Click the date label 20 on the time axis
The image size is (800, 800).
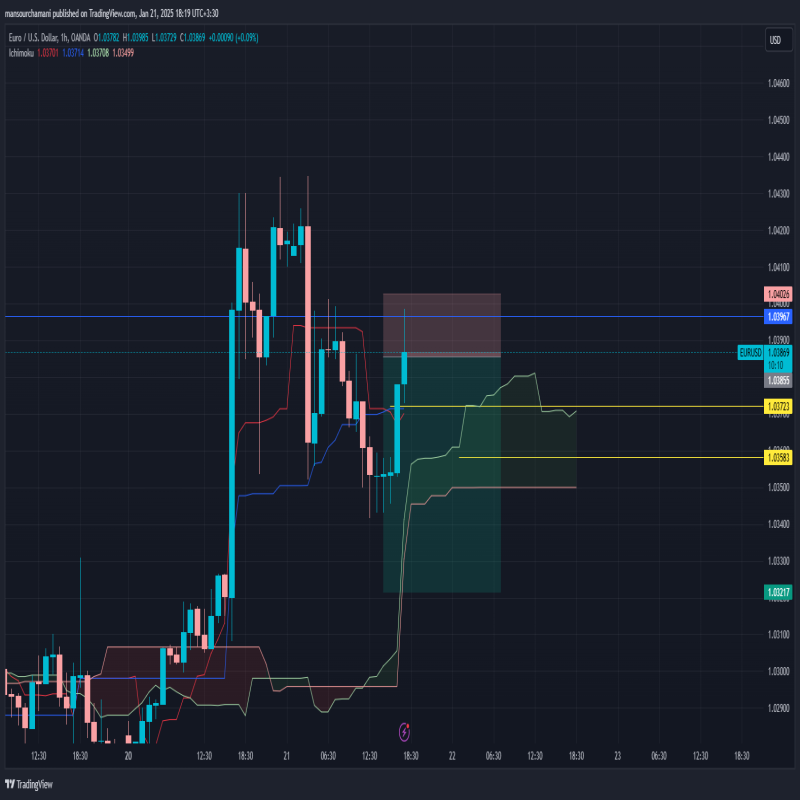point(129,756)
